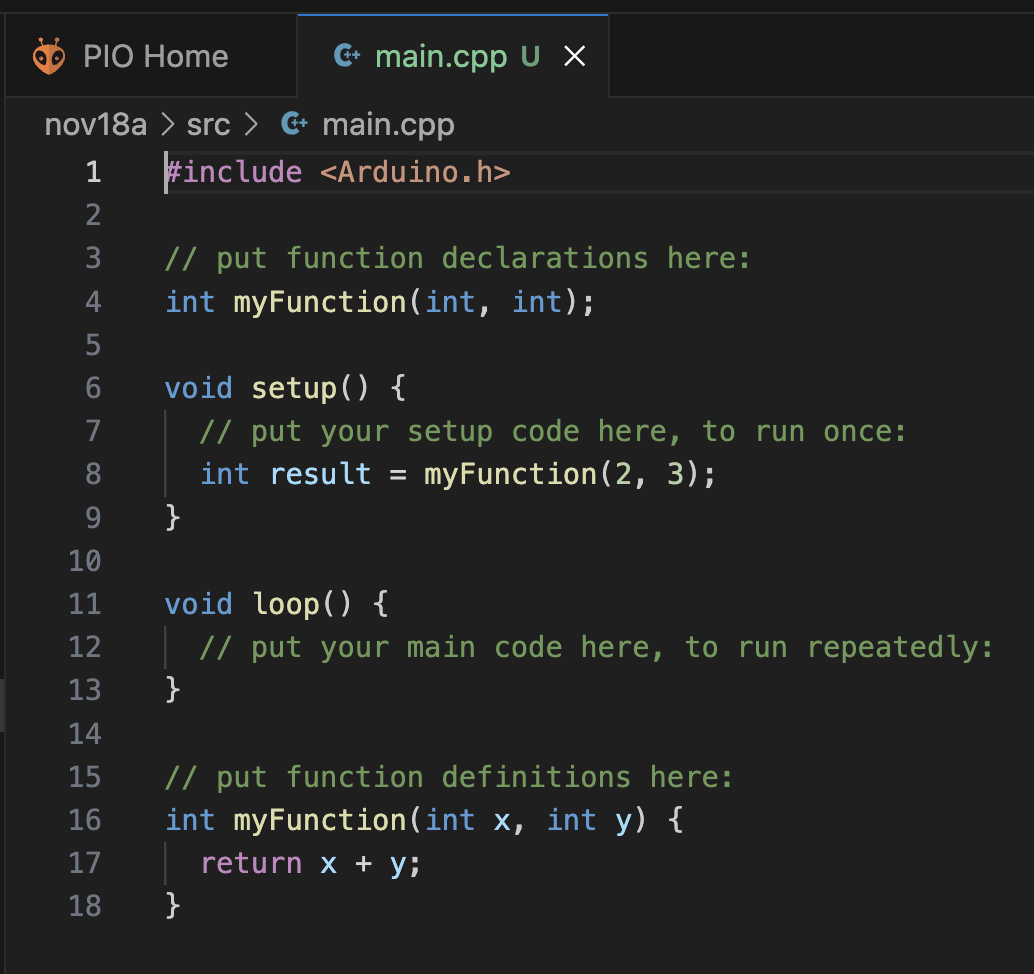Viewport: 1034px width, 974px height.
Task: Click the C++ icon in the breadcrumb
Action: (294, 123)
